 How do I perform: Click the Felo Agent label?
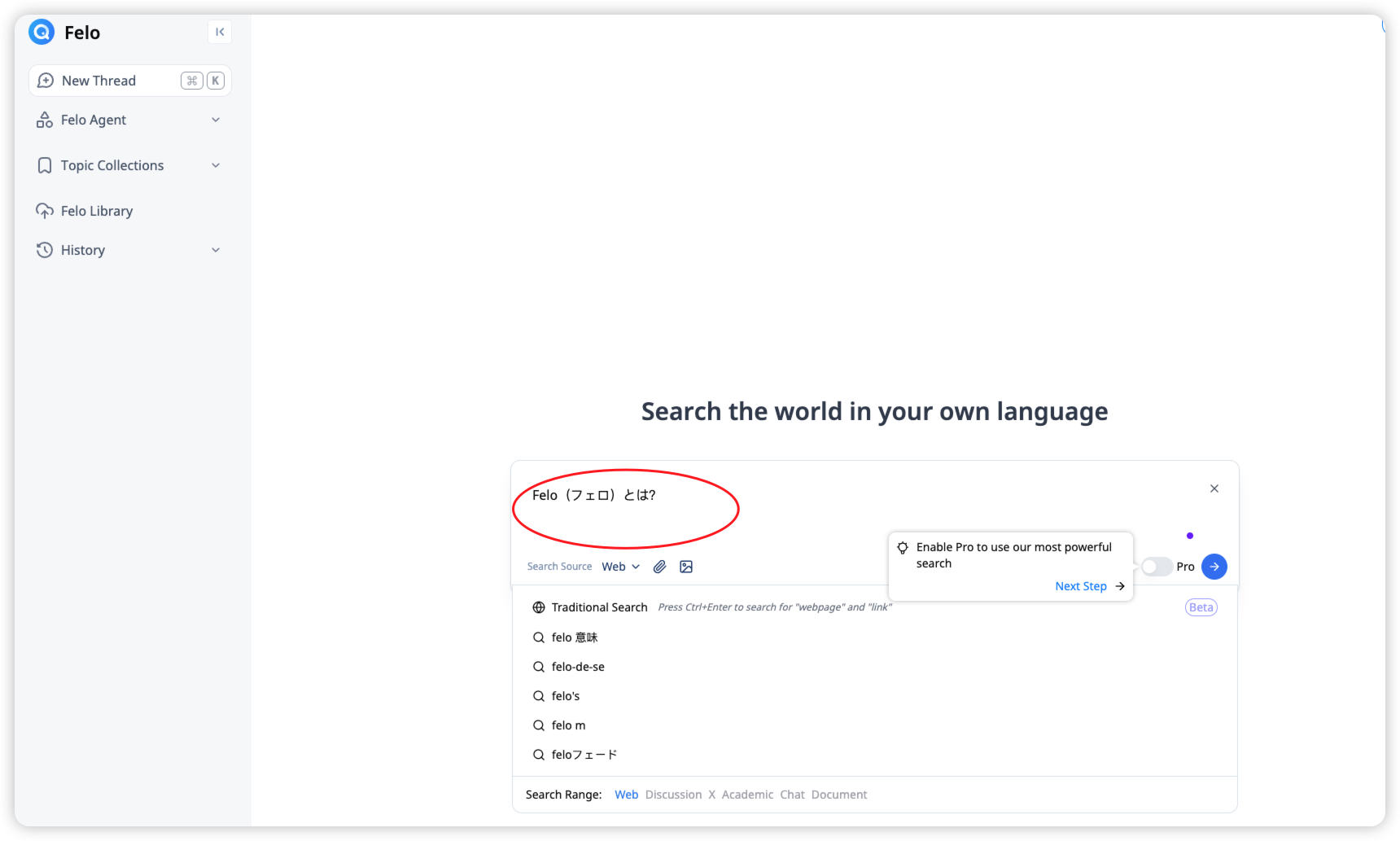[94, 120]
